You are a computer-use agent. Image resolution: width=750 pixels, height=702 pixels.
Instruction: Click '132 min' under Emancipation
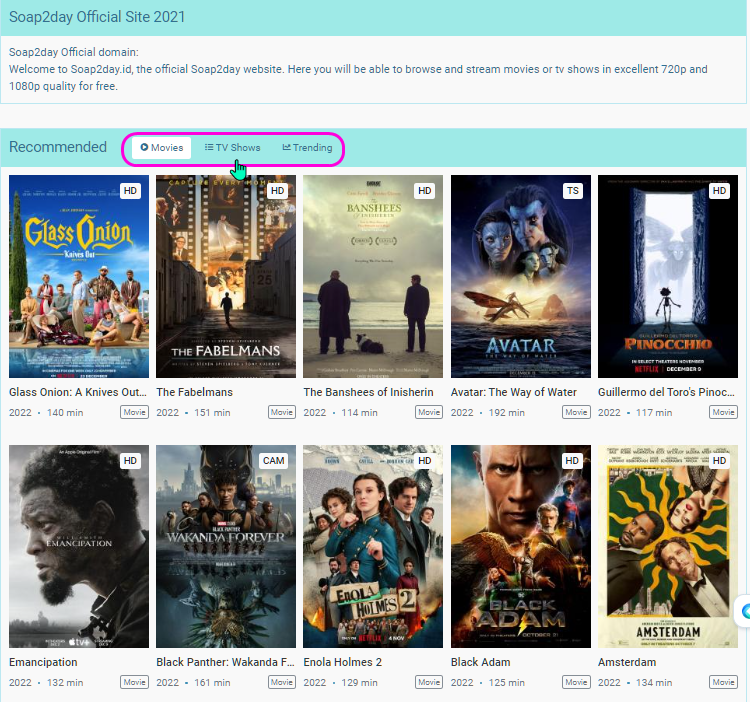65,683
